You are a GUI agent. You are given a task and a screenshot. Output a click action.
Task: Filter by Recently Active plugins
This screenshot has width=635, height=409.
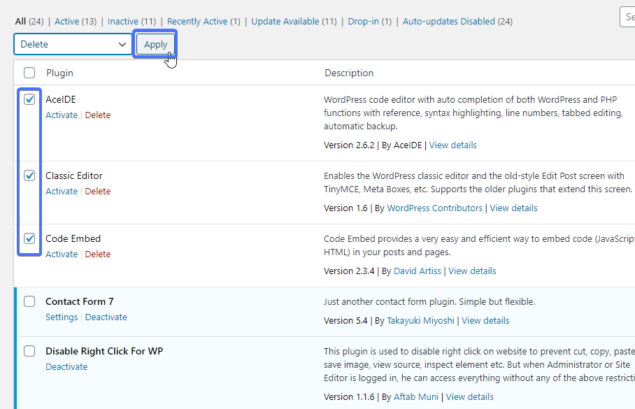pos(197,21)
